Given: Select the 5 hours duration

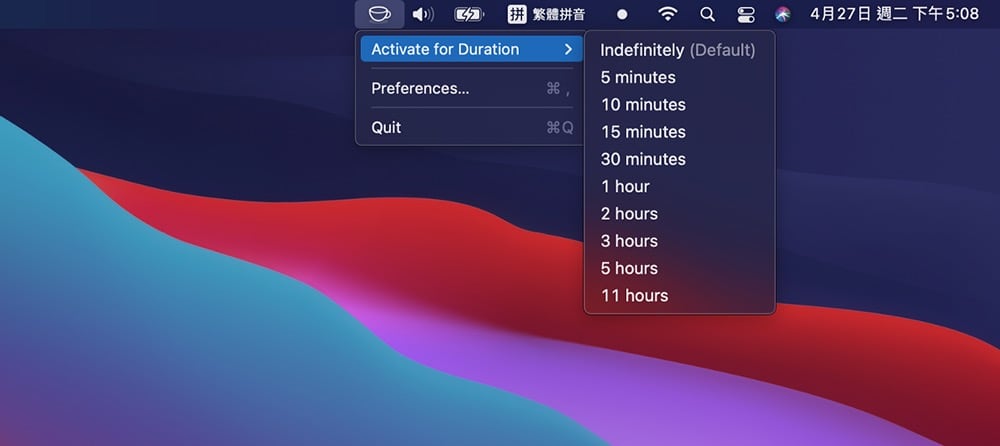Looking at the screenshot, I should pyautogui.click(x=679, y=268).
